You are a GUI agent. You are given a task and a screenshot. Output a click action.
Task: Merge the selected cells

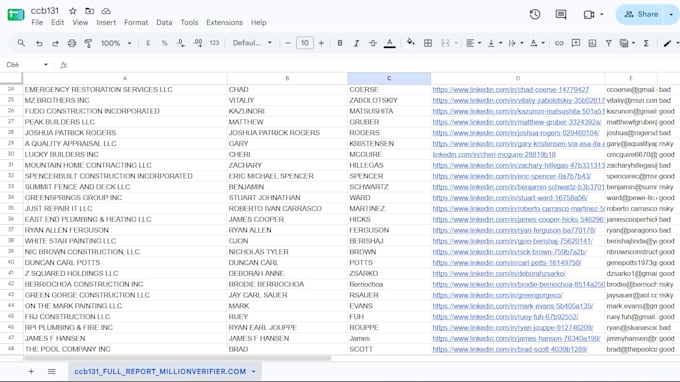445,43
